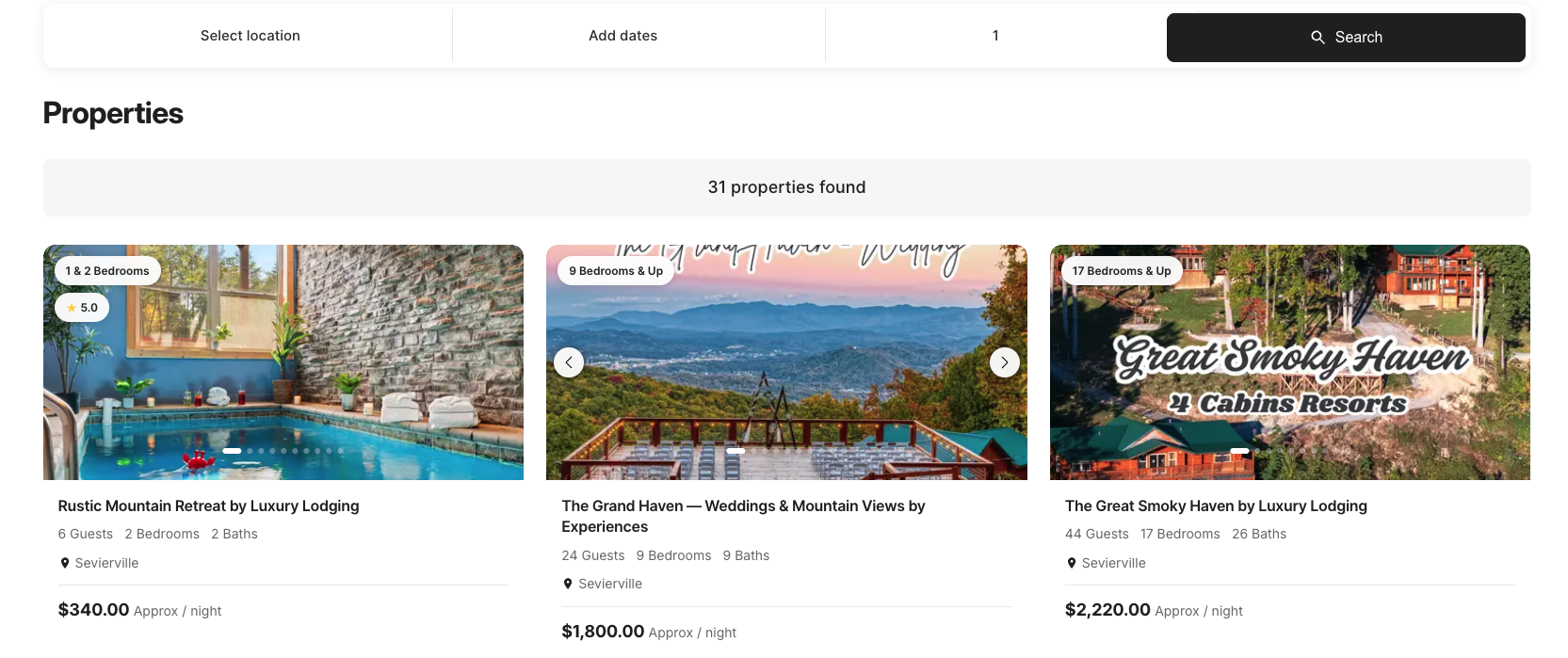Select the 17 Bedrooms & Up badge

[x=1121, y=271]
